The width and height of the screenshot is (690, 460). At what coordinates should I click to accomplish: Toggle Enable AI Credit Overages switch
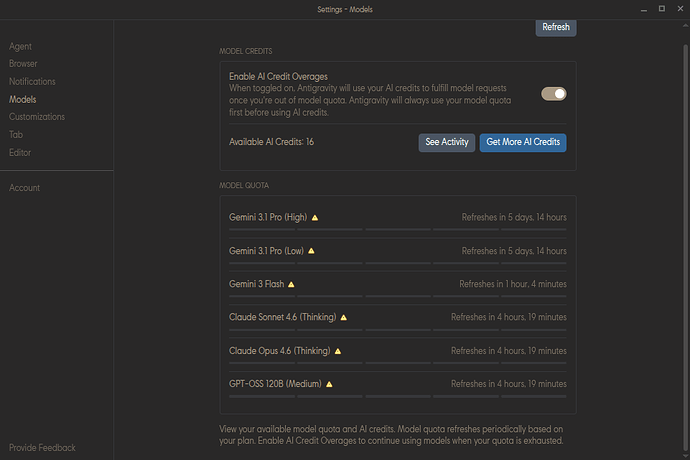click(554, 94)
